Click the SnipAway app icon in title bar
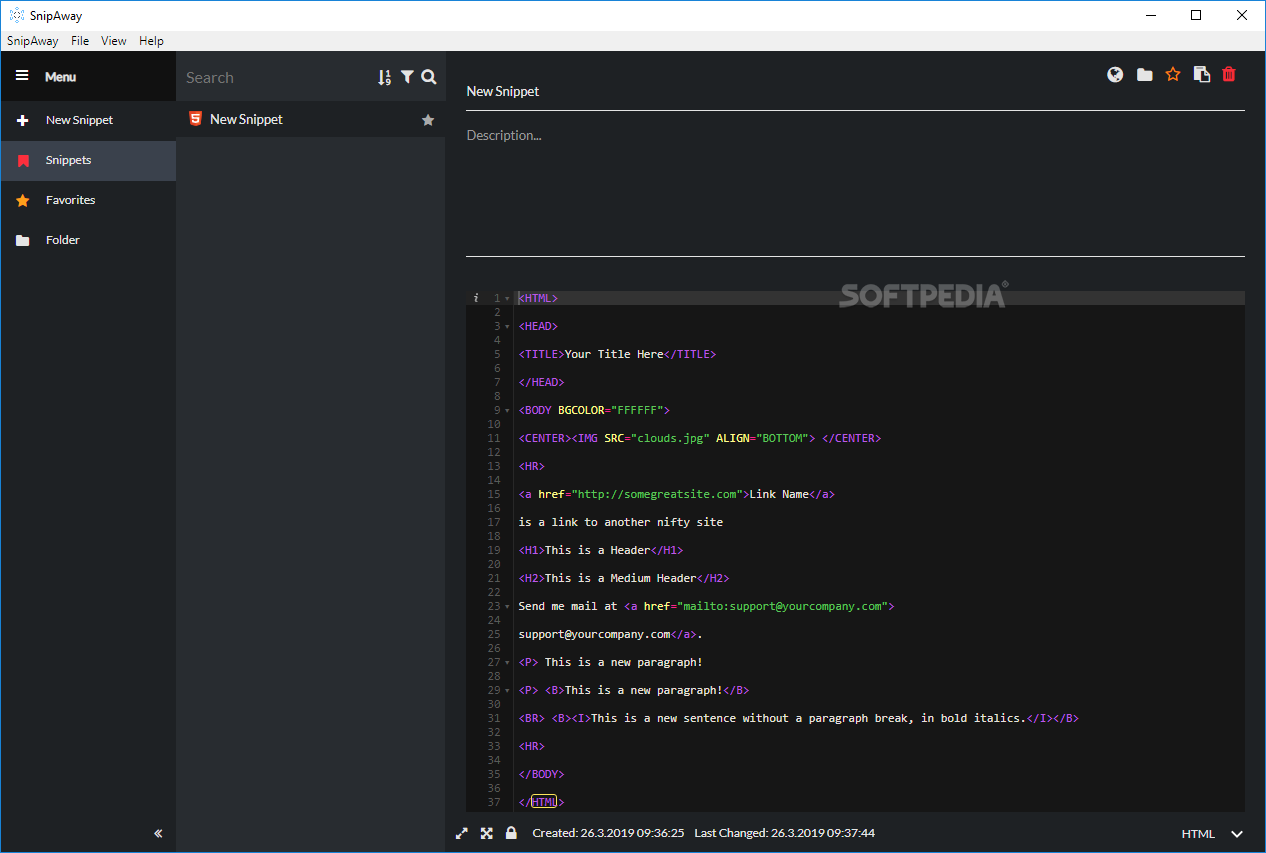This screenshot has height=853, width=1266. pos(16,15)
